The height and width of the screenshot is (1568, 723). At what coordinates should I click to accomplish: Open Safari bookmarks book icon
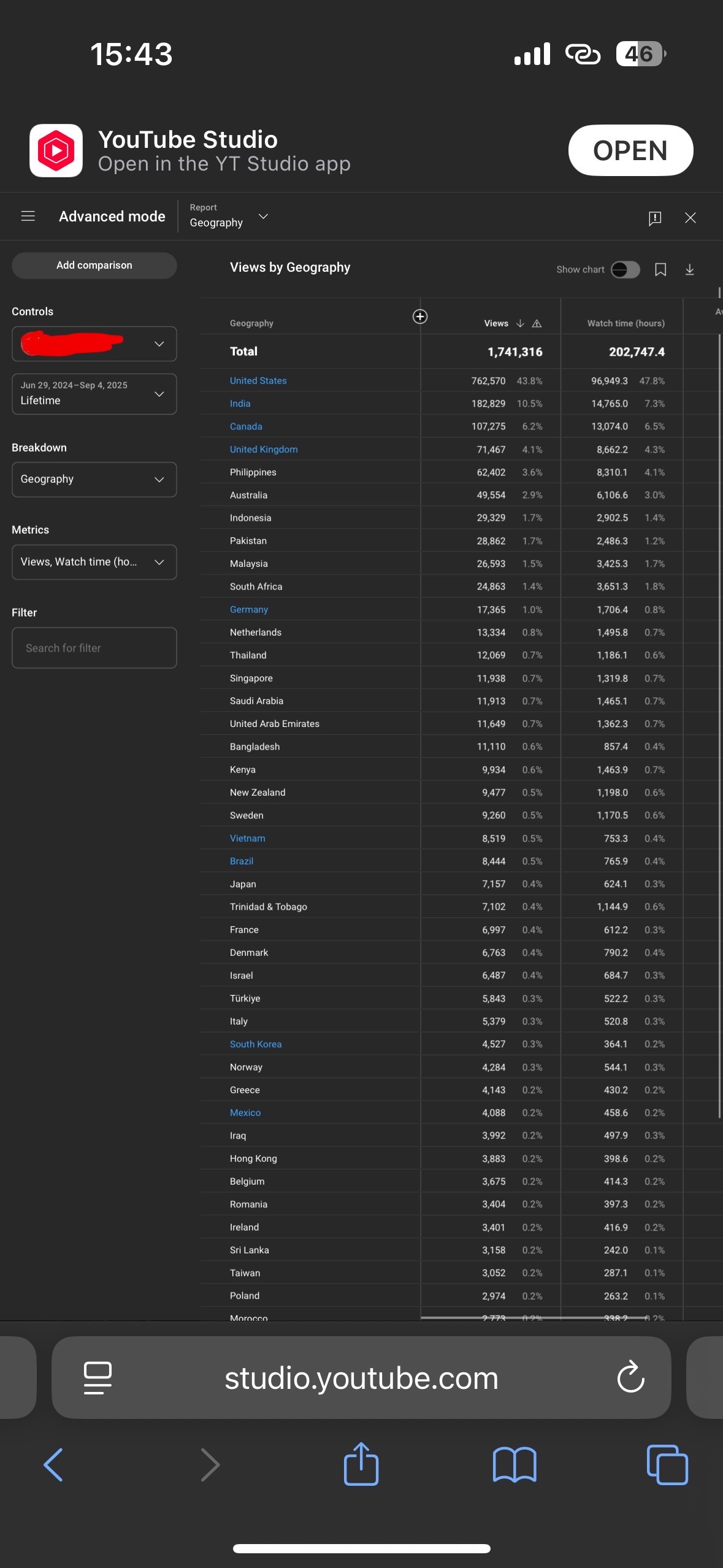tap(514, 1465)
